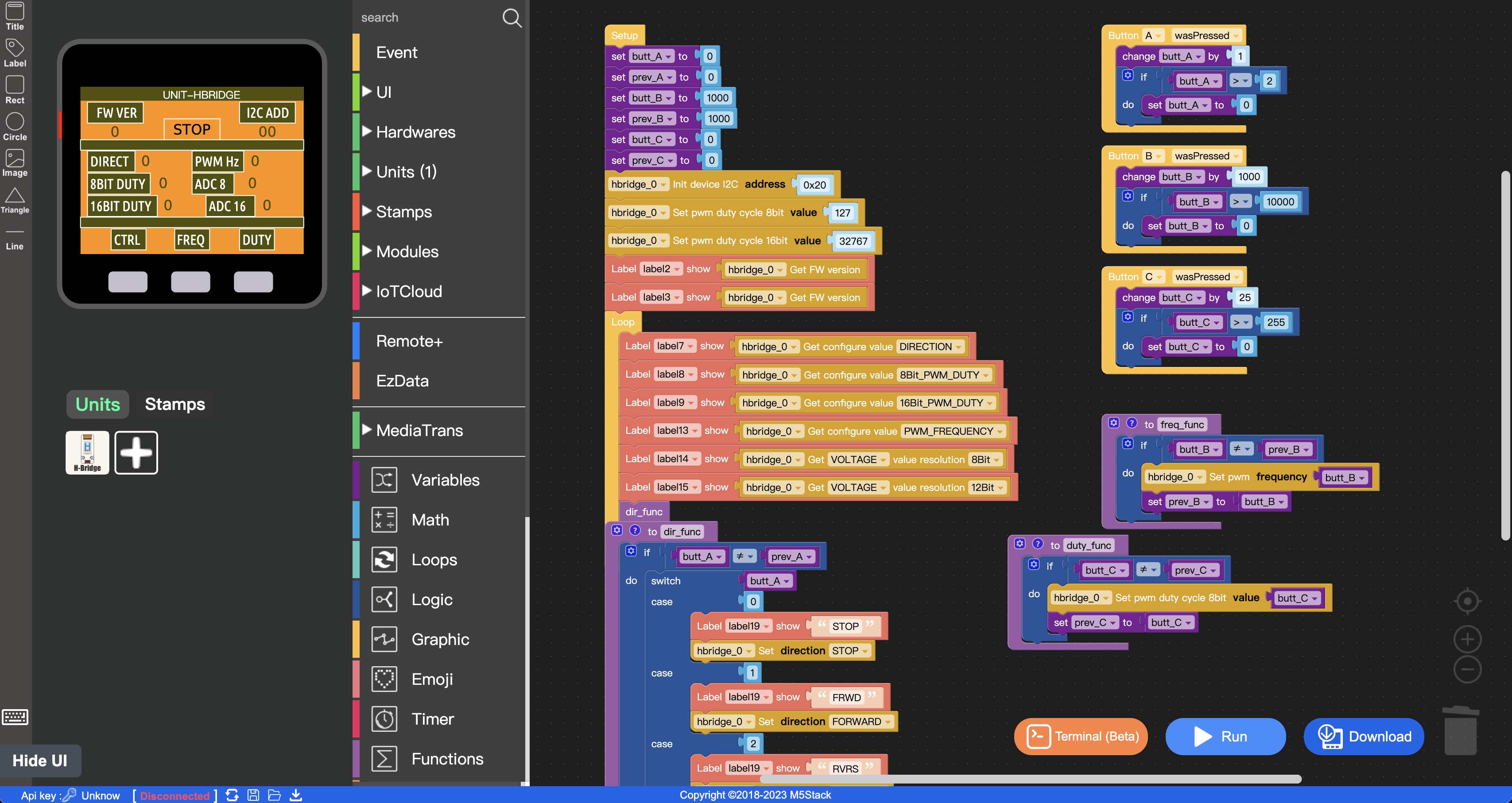Toggle the duty_func block help question mark
1512x803 pixels.
tap(1038, 544)
